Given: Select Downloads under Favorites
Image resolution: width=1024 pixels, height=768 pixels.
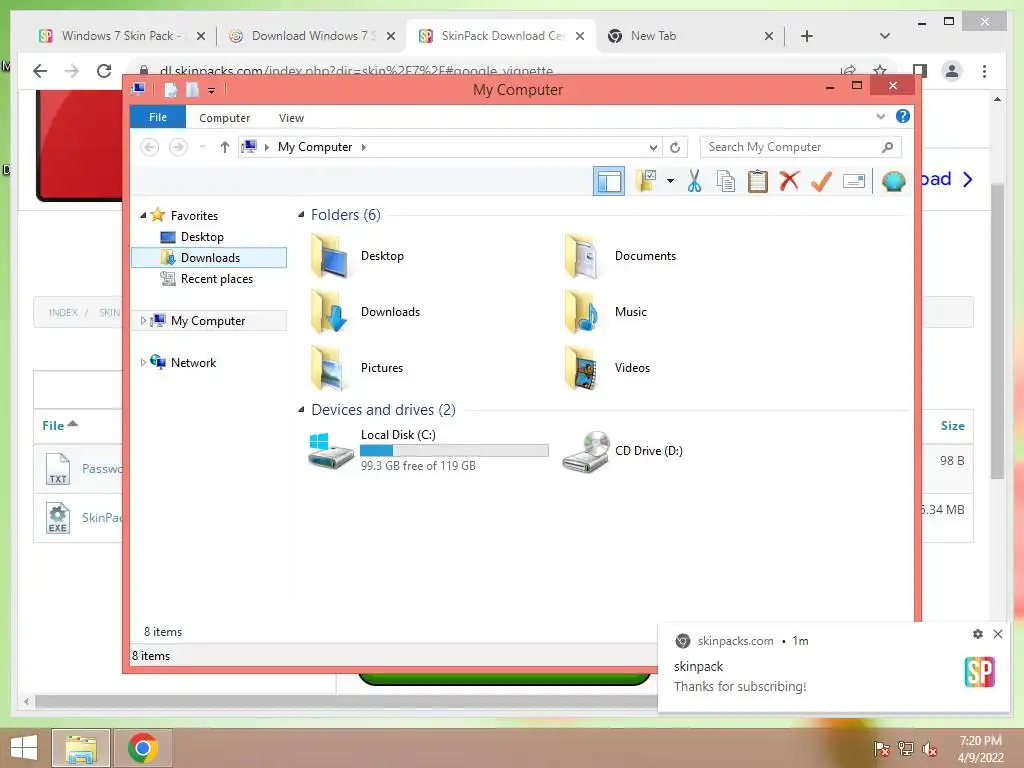Looking at the screenshot, I should pyautogui.click(x=209, y=257).
